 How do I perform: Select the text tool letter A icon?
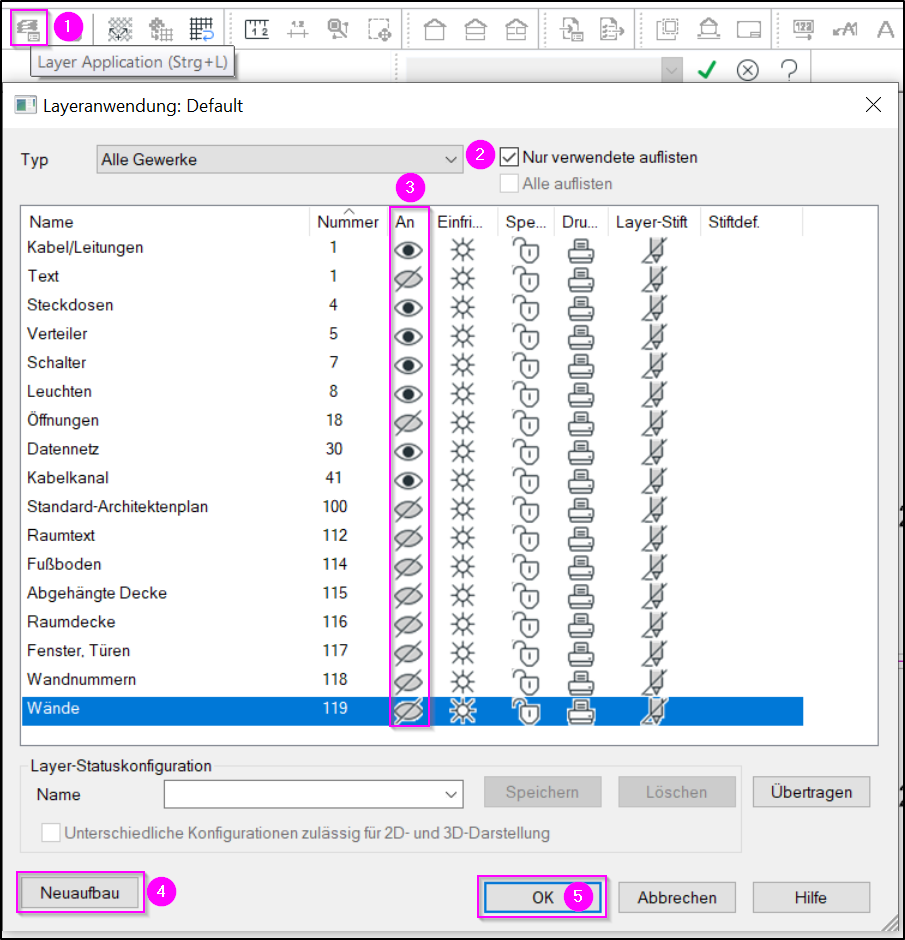(885, 29)
